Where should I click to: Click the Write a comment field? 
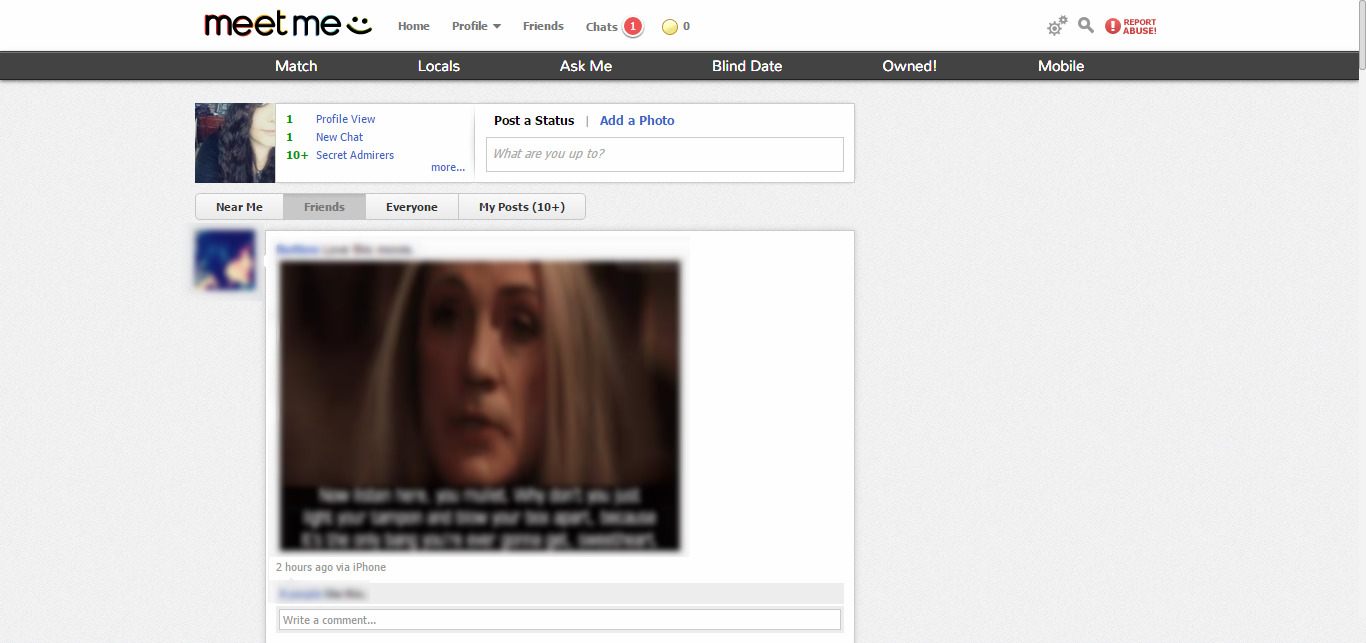point(559,620)
